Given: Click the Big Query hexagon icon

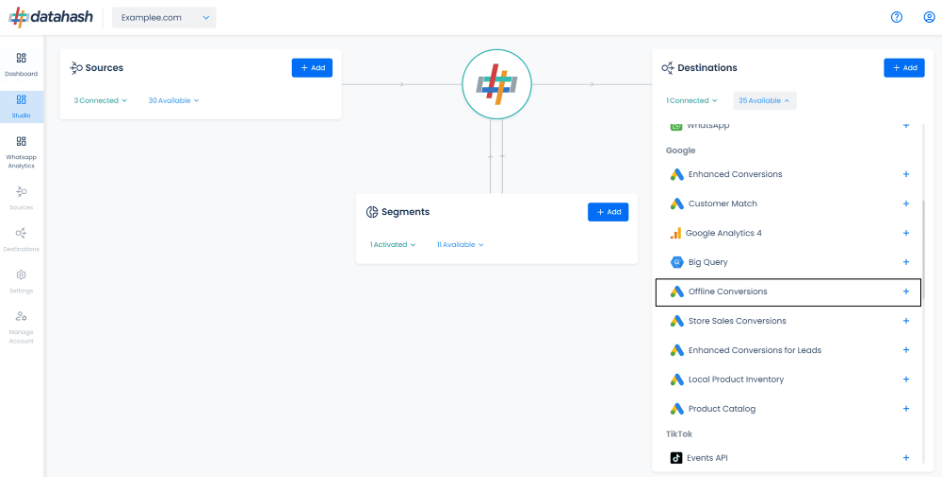Looking at the screenshot, I should point(677,262).
